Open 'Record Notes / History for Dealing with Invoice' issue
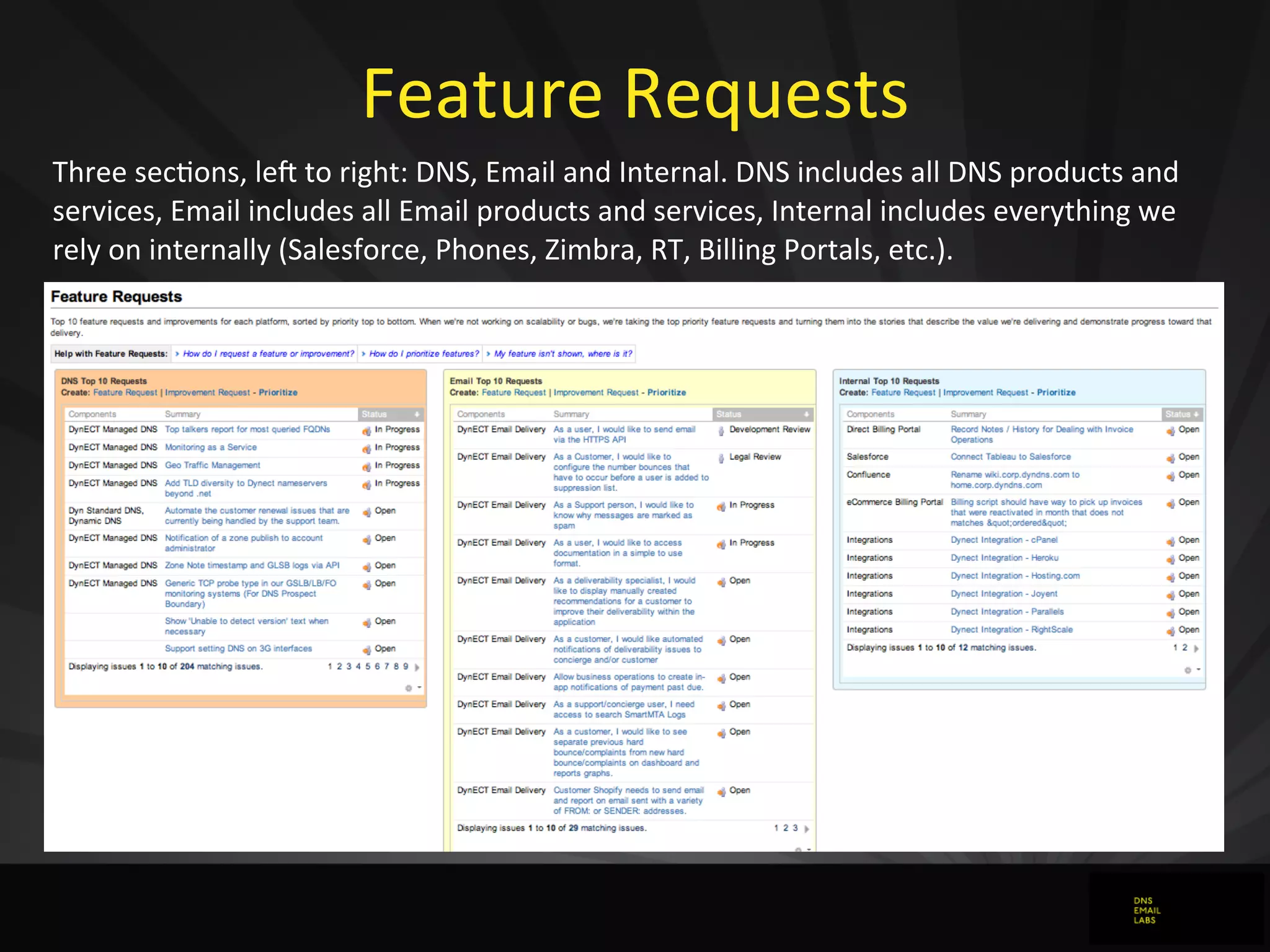Viewport: 1270px width, 952px height. click(x=1042, y=434)
